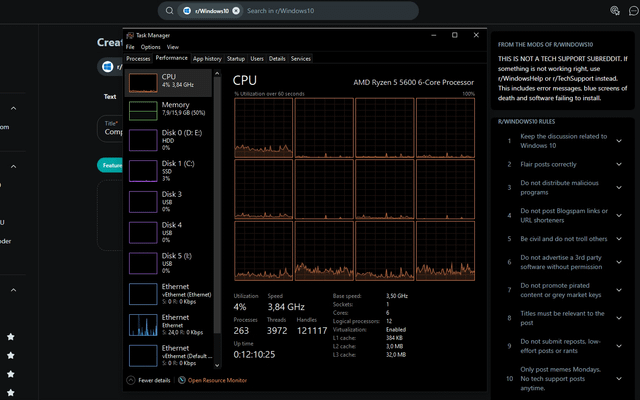The image size is (640, 400).
Task: Expand rule 9 Do not submit reposts
Action: (619, 346)
